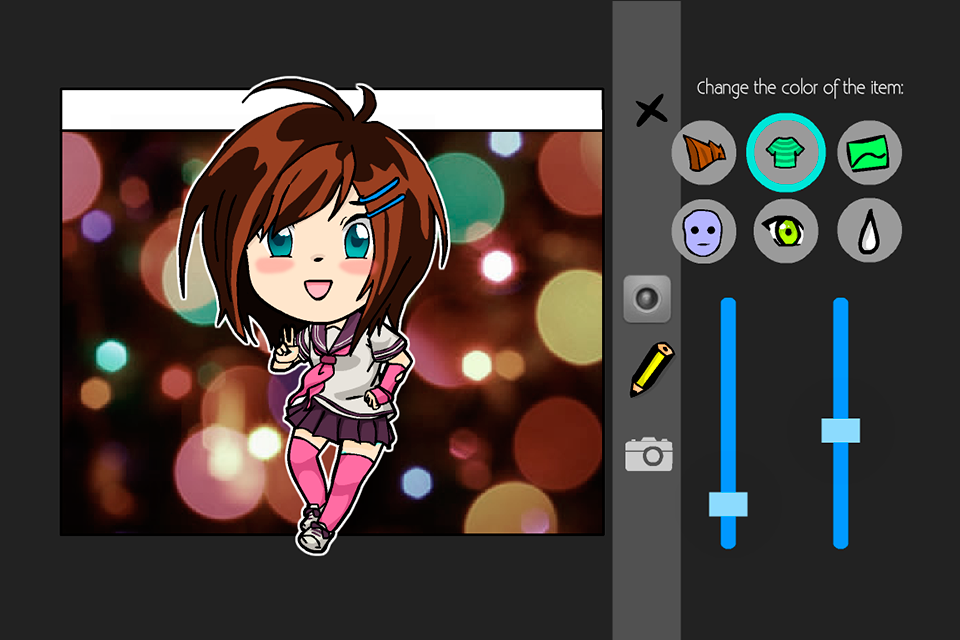Image resolution: width=960 pixels, height=640 pixels.
Task: Select the green striped shirt item icon
Action: [x=786, y=152]
